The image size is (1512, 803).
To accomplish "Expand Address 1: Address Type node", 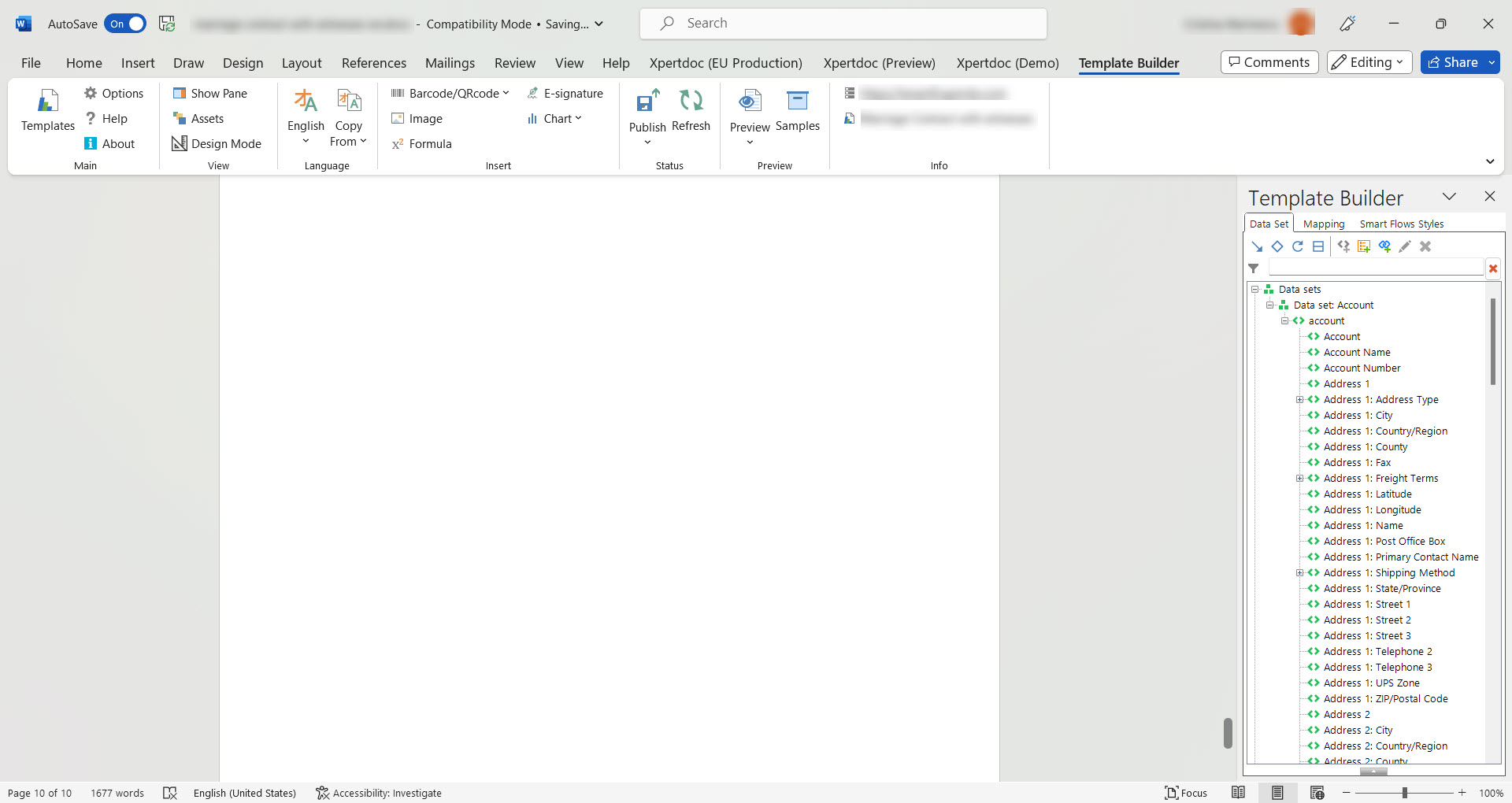I will (x=1300, y=400).
